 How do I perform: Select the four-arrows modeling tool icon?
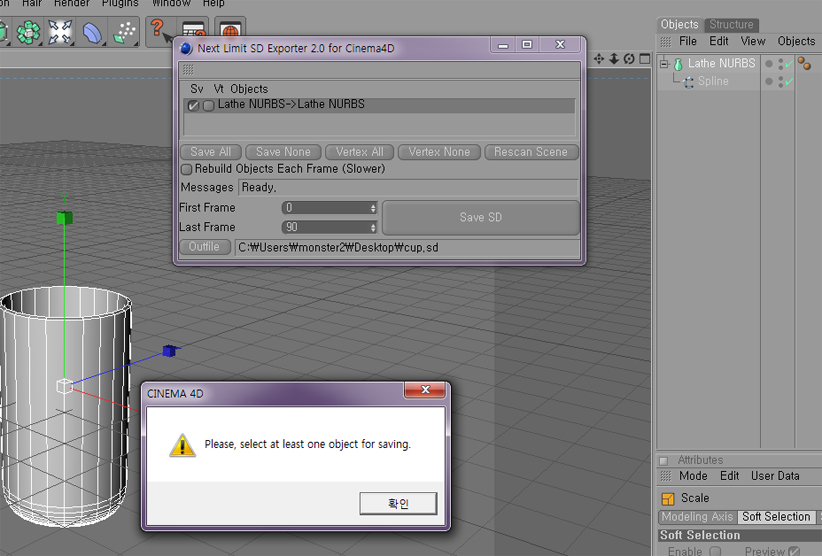tap(60, 32)
